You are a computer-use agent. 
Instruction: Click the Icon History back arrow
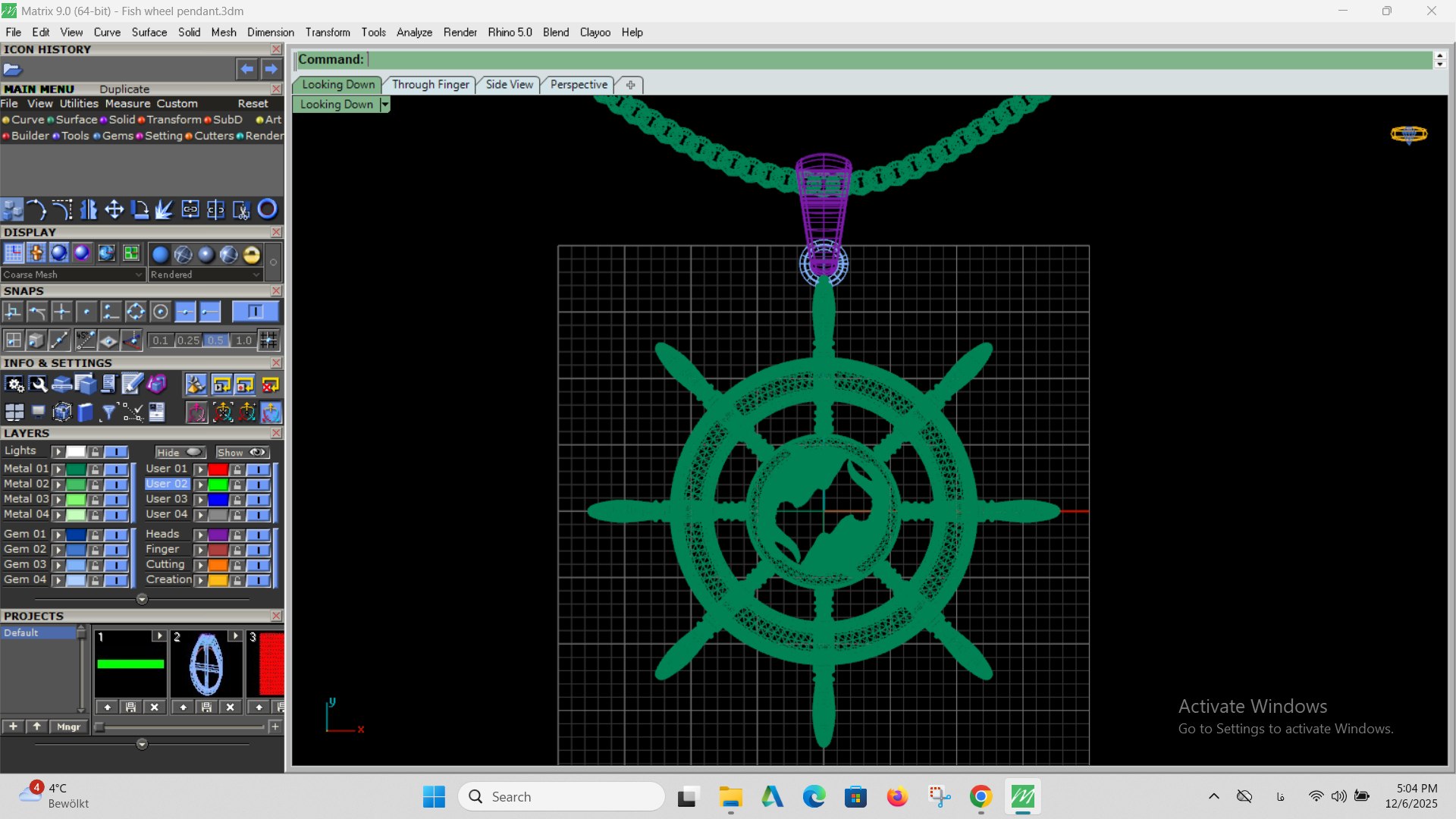246,69
